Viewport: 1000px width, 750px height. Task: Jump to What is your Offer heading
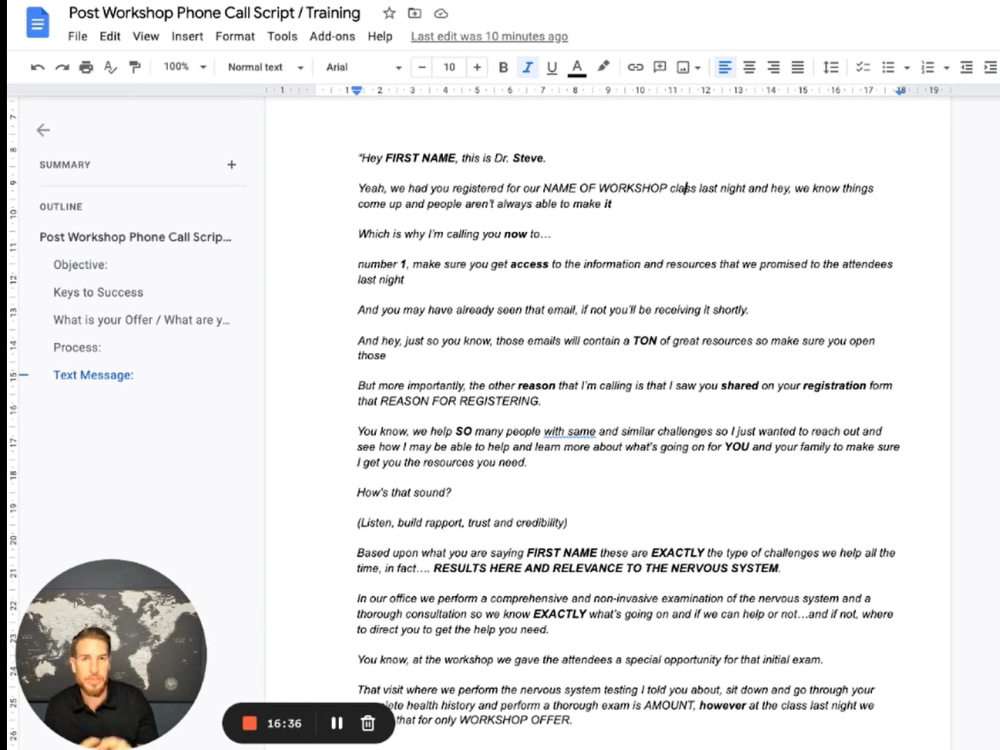[x=142, y=320]
